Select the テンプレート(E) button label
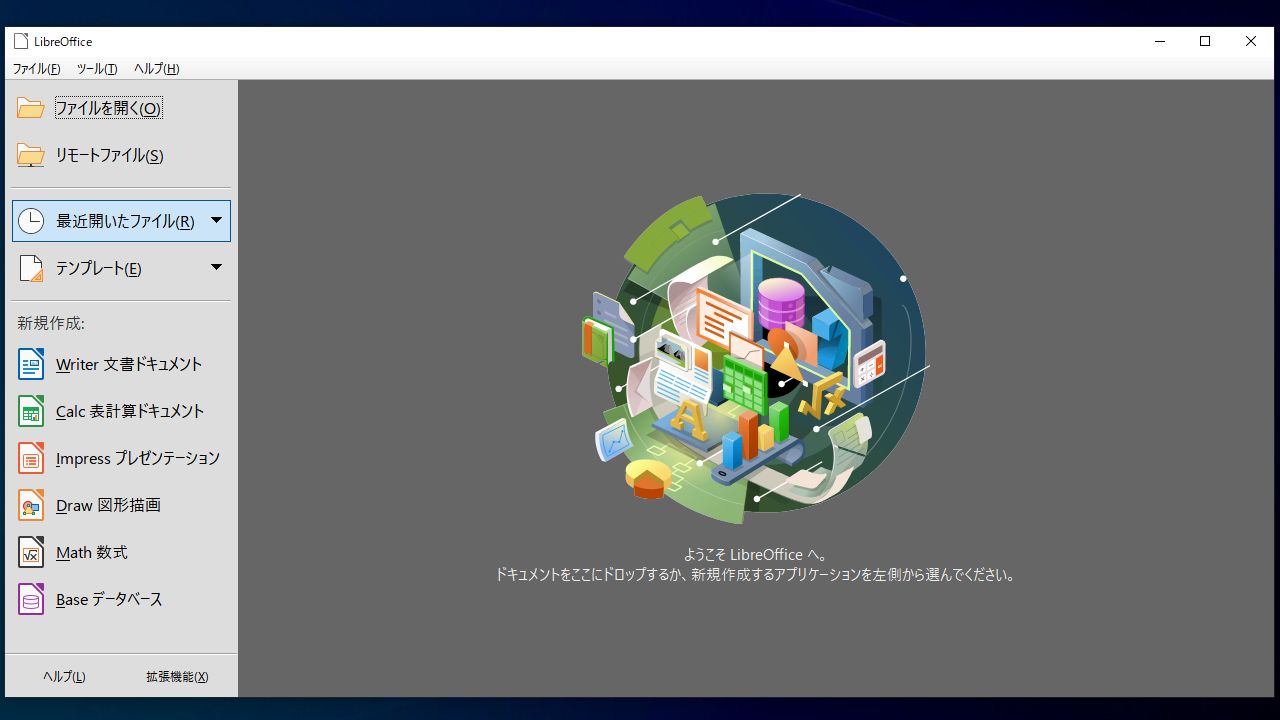This screenshot has height=720, width=1280. coord(99,268)
